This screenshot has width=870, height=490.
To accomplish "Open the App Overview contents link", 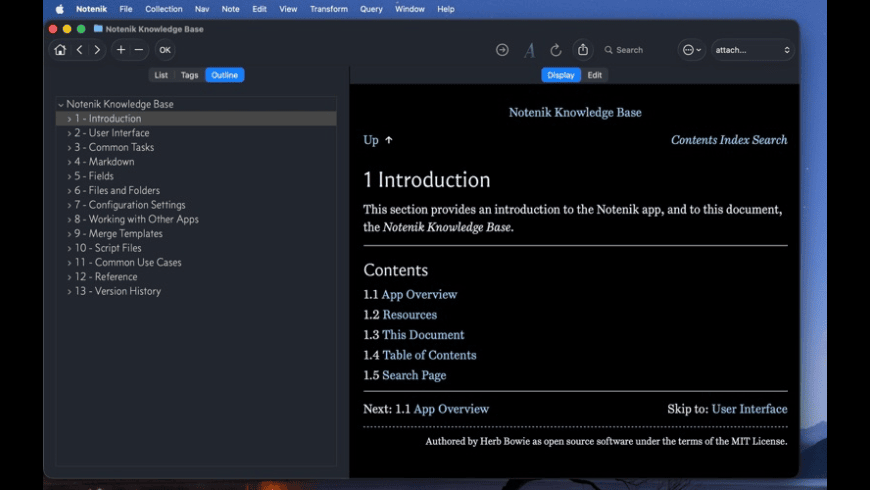I will tap(419, 295).
